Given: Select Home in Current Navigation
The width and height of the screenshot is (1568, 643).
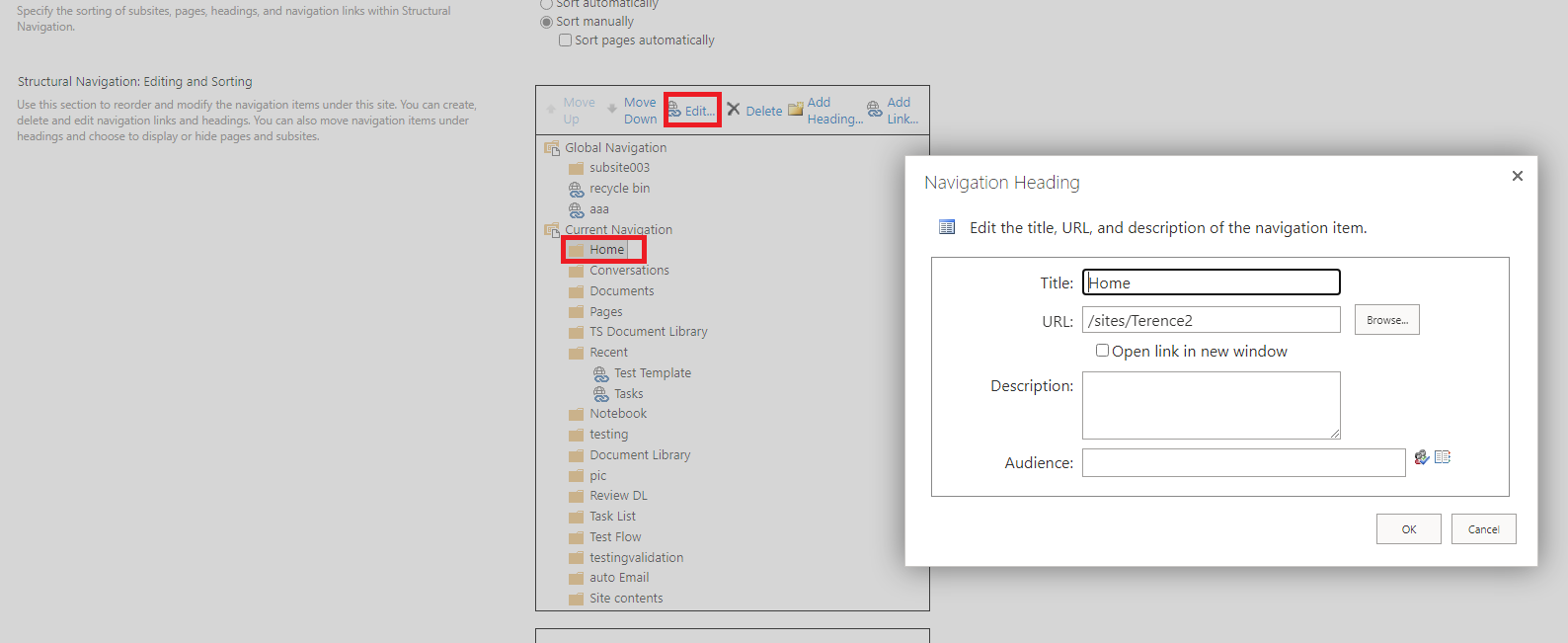Looking at the screenshot, I should coord(606,250).
